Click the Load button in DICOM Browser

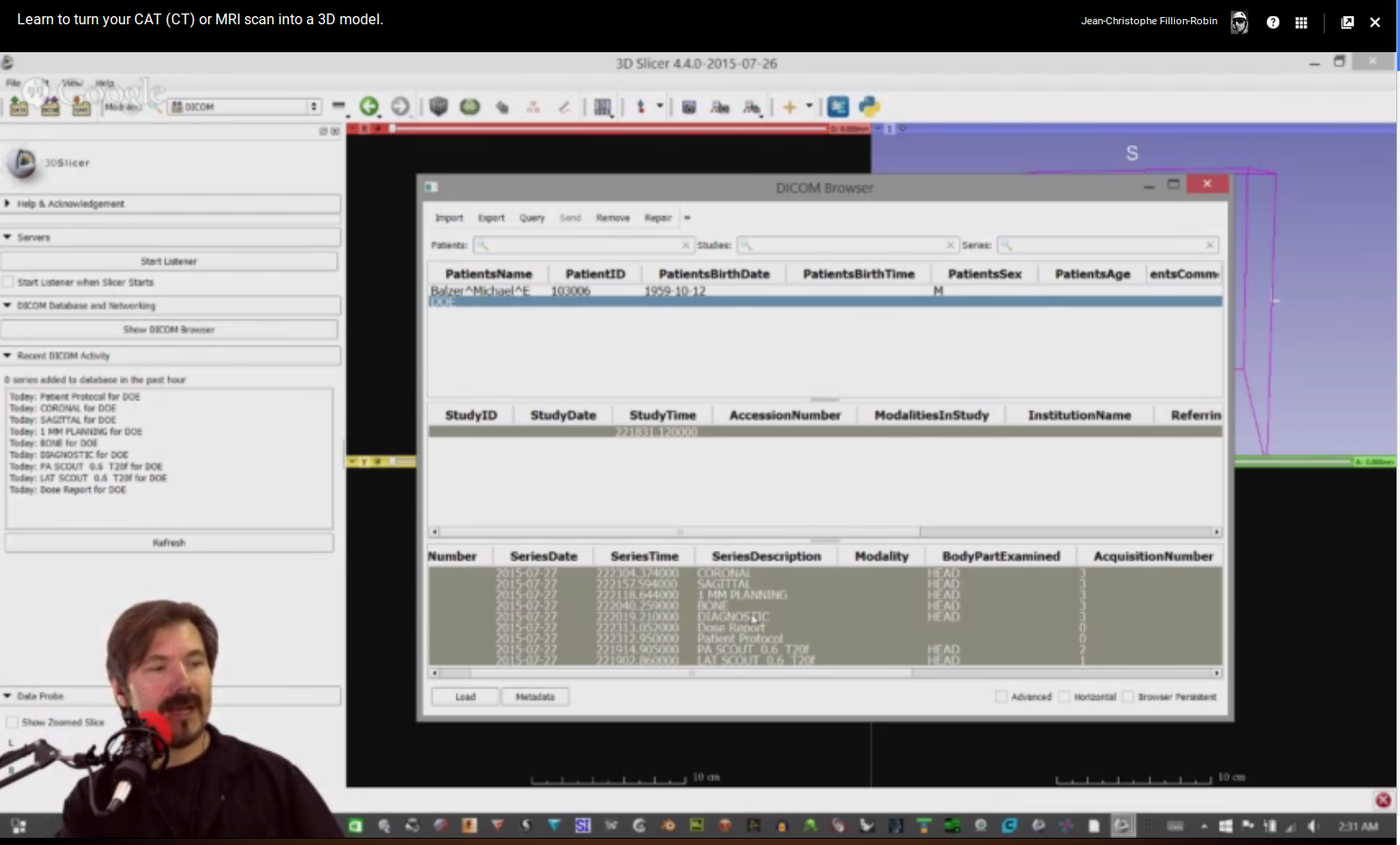point(465,697)
